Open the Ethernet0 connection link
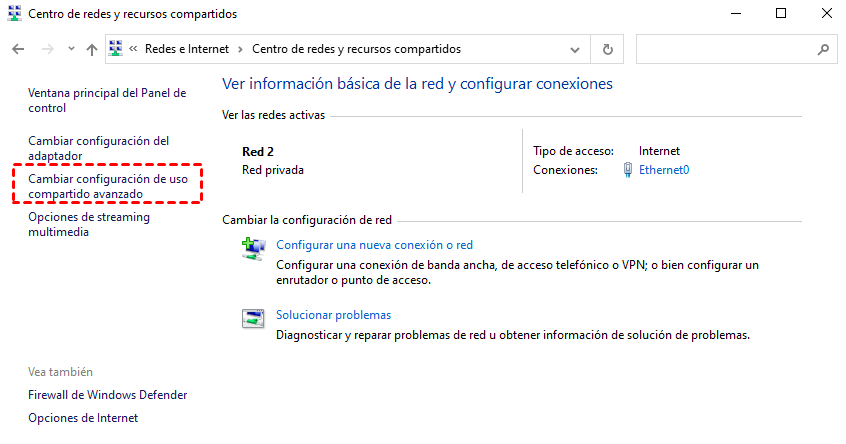The width and height of the screenshot is (846, 444). (x=664, y=170)
